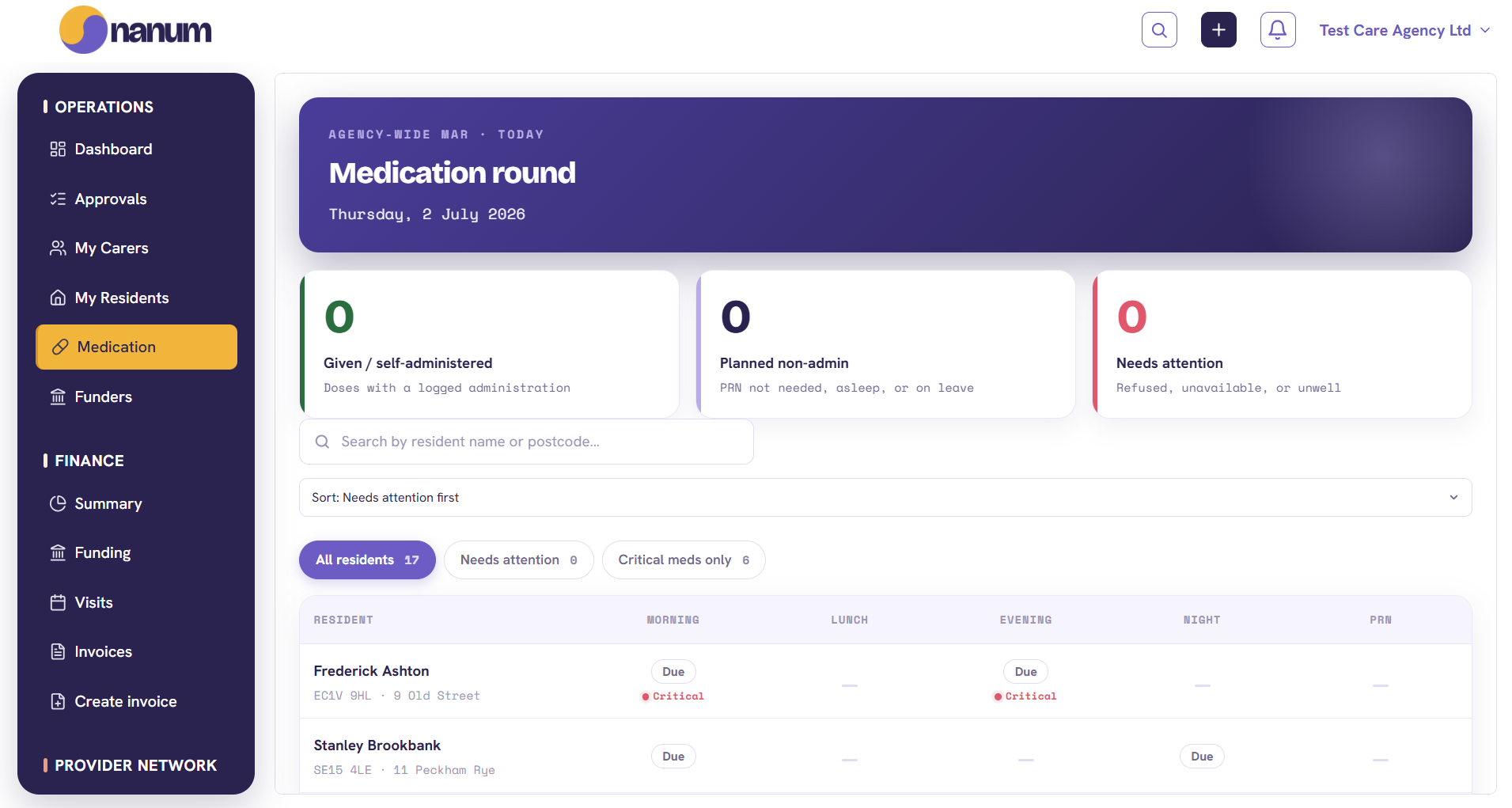Expand the Test Care Agency Ltd dropdown
The image size is (1512, 808).
(x=1404, y=30)
